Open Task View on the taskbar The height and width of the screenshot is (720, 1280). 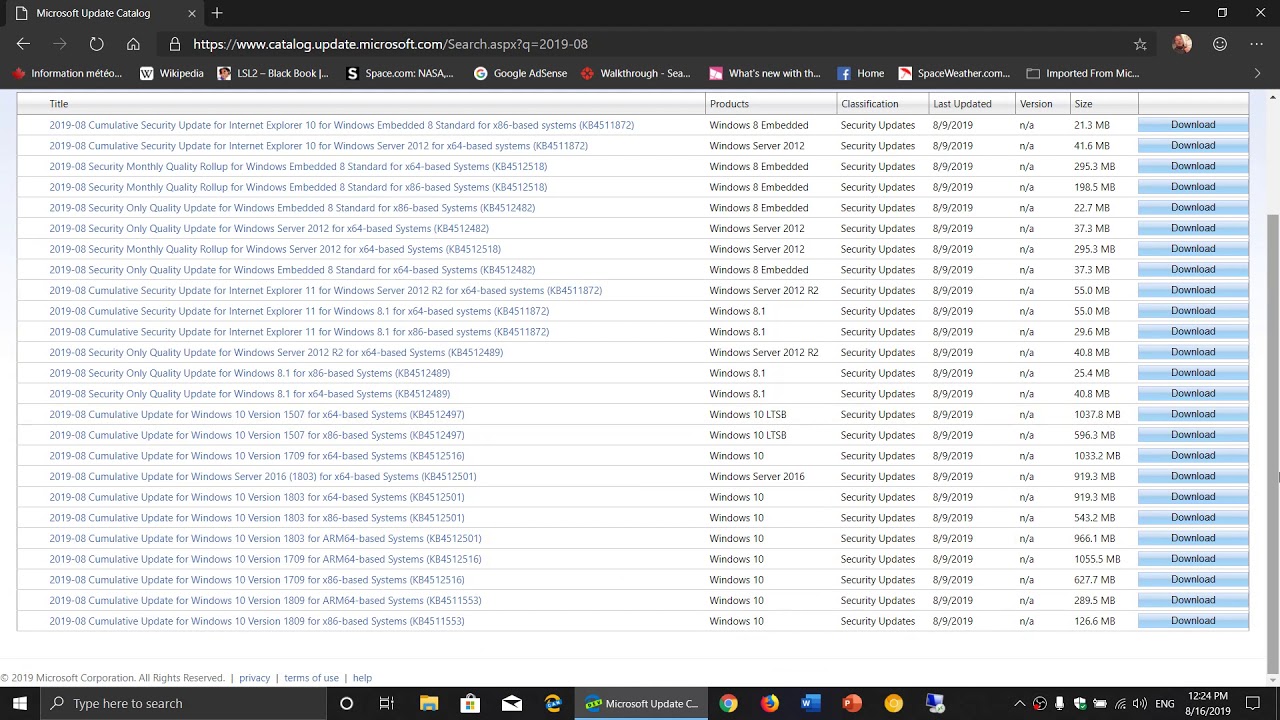tap(386, 703)
